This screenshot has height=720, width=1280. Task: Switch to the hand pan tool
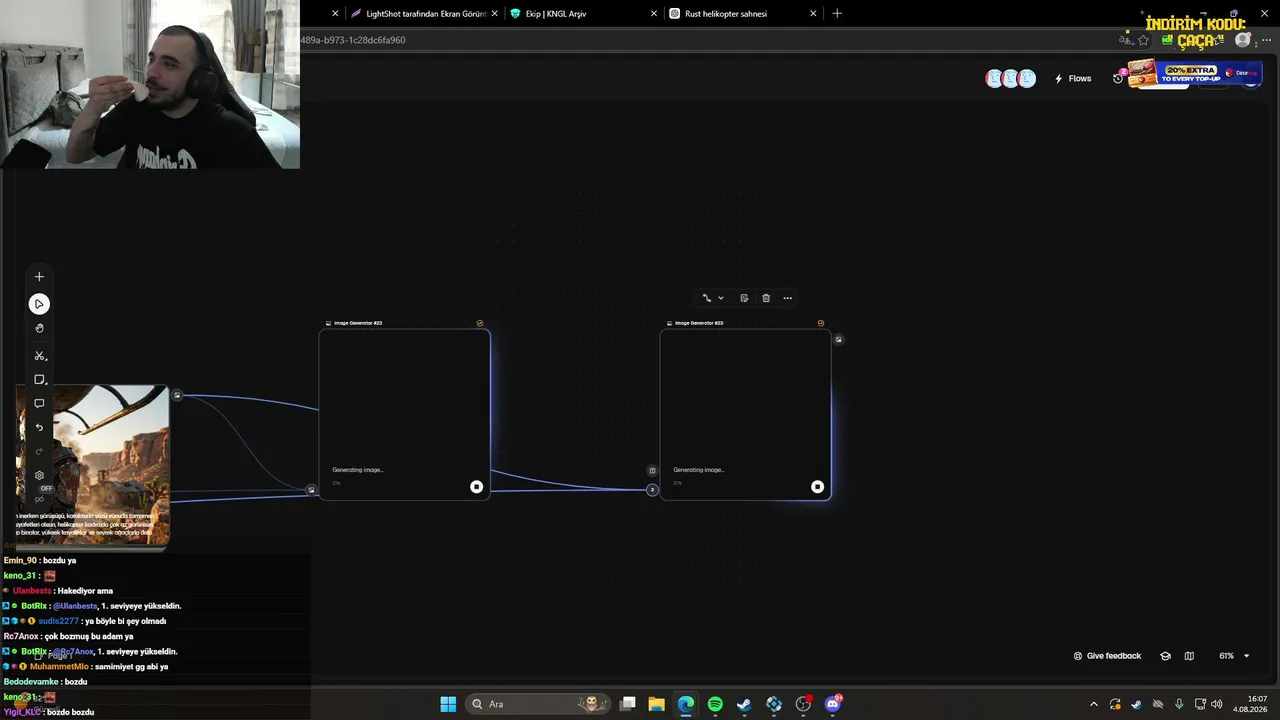pyautogui.click(x=39, y=328)
